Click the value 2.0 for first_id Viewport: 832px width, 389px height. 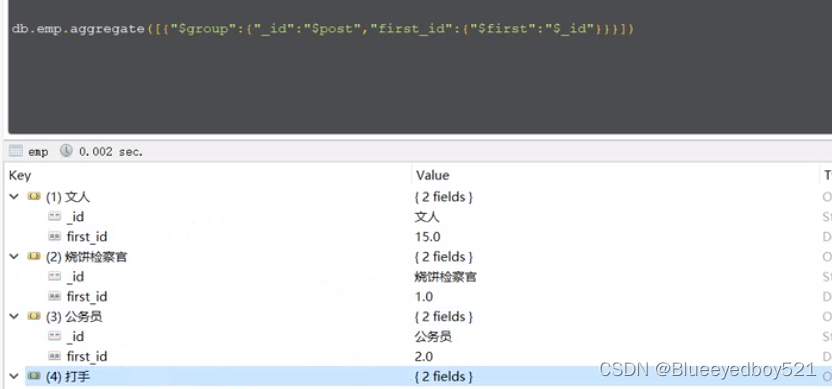pyautogui.click(x=424, y=357)
